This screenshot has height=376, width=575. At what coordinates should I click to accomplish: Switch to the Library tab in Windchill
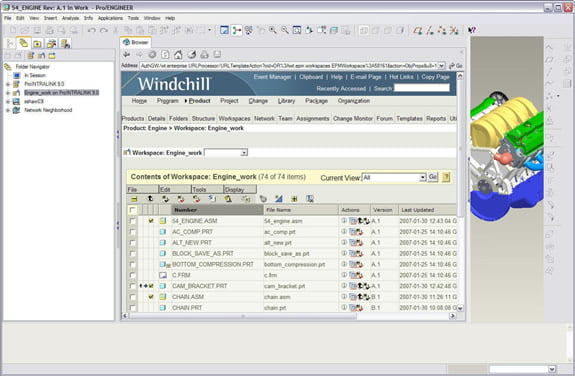click(x=286, y=101)
